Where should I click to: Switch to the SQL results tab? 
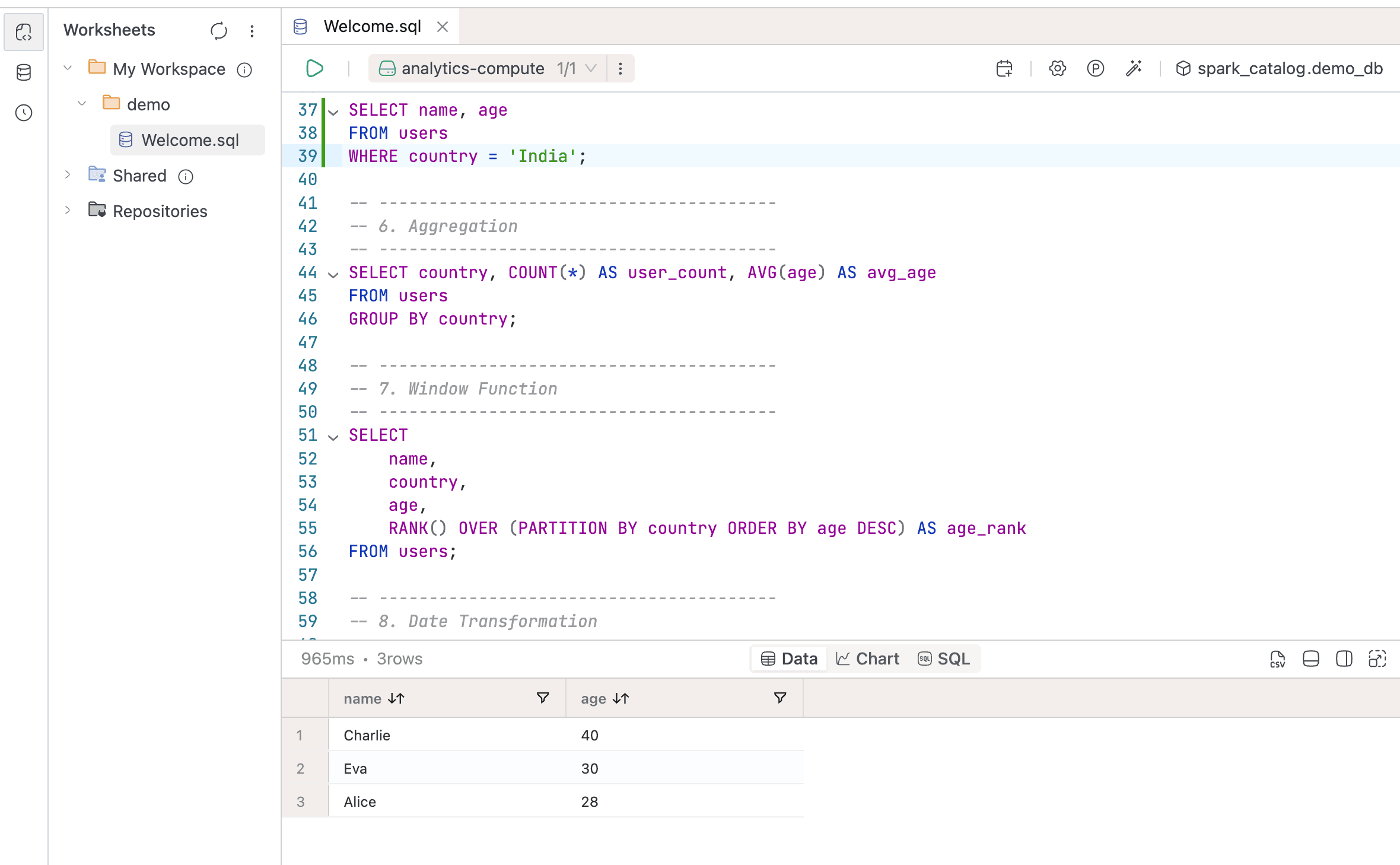[x=944, y=659]
